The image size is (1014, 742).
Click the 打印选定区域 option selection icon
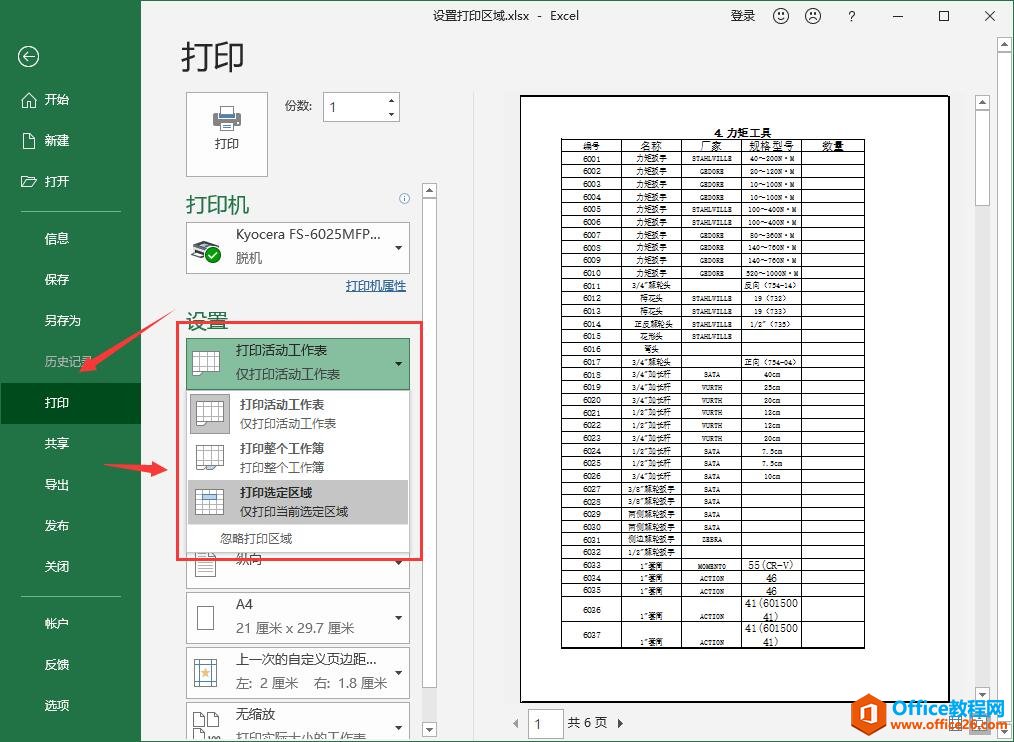click(210, 501)
